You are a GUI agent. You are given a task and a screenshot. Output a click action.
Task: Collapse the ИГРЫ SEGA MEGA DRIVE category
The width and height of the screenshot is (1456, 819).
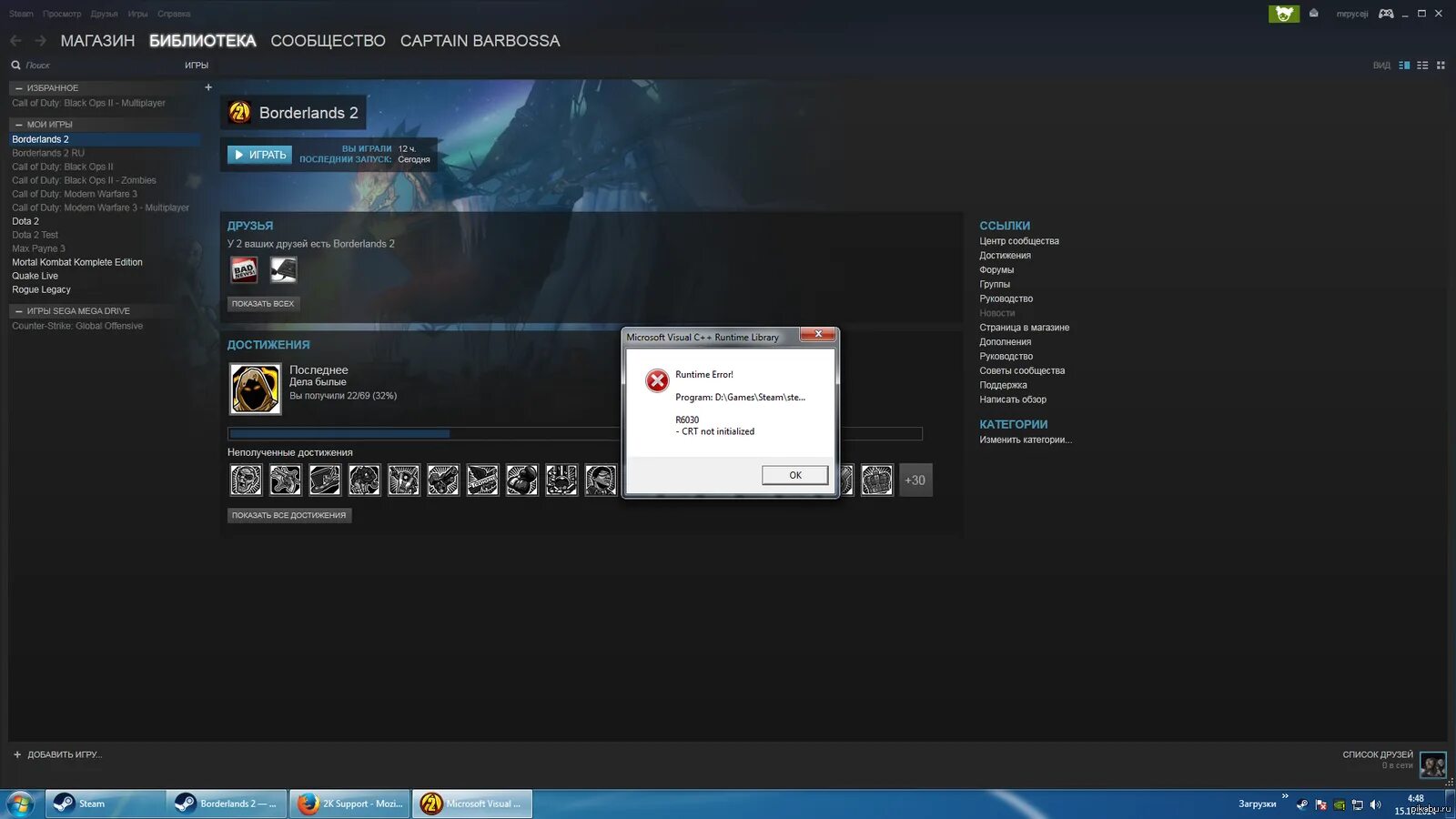click(x=18, y=311)
